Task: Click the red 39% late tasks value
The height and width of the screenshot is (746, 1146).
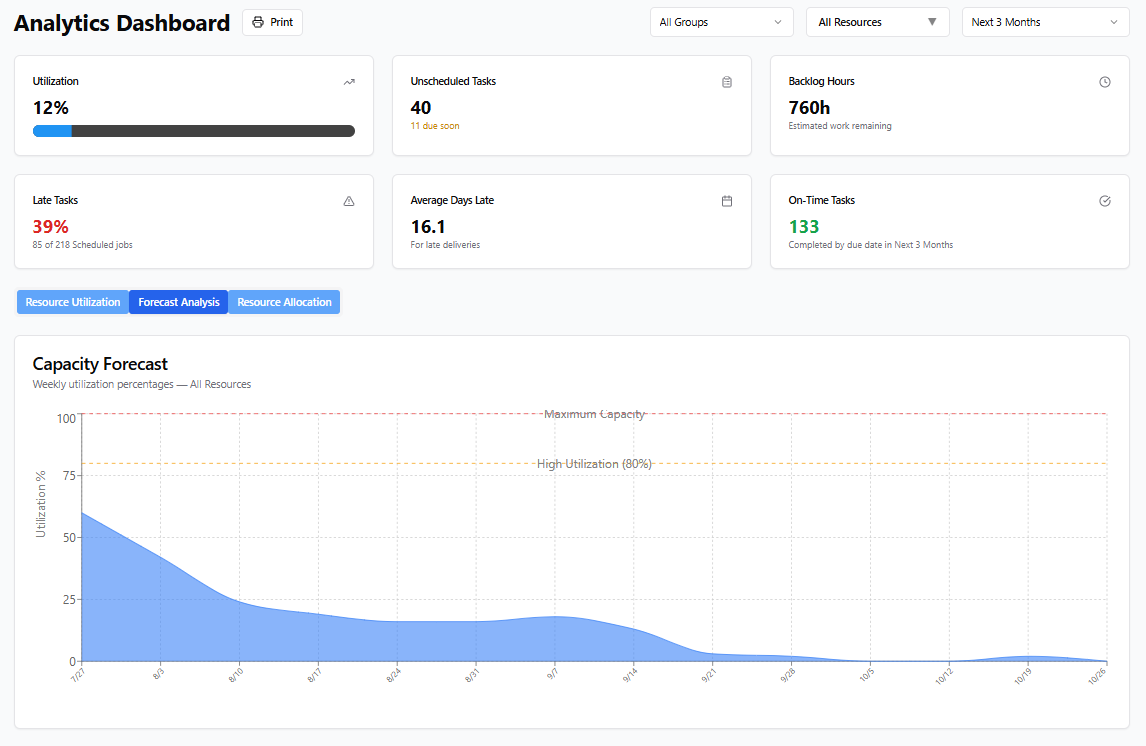Action: [50, 227]
